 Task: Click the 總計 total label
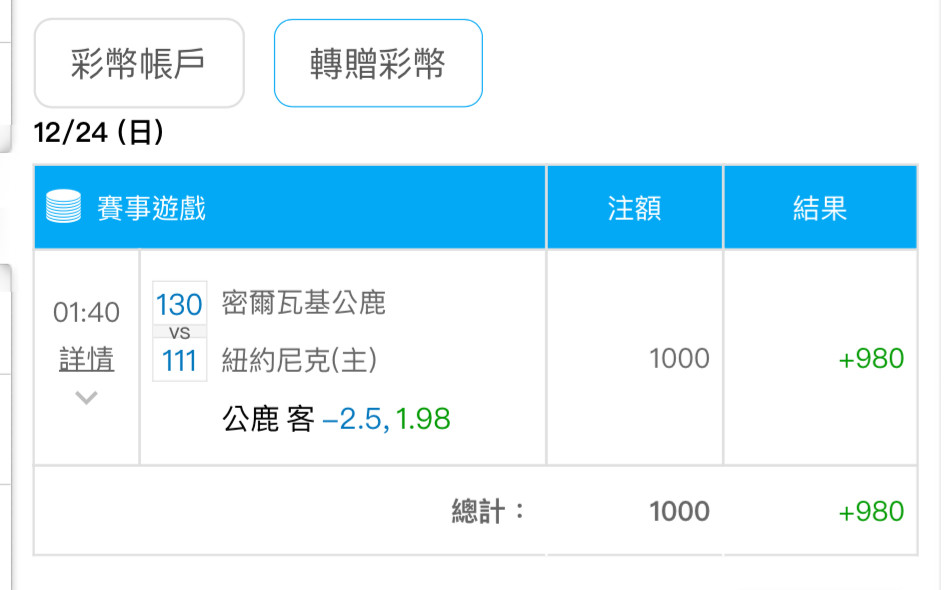click(x=488, y=511)
